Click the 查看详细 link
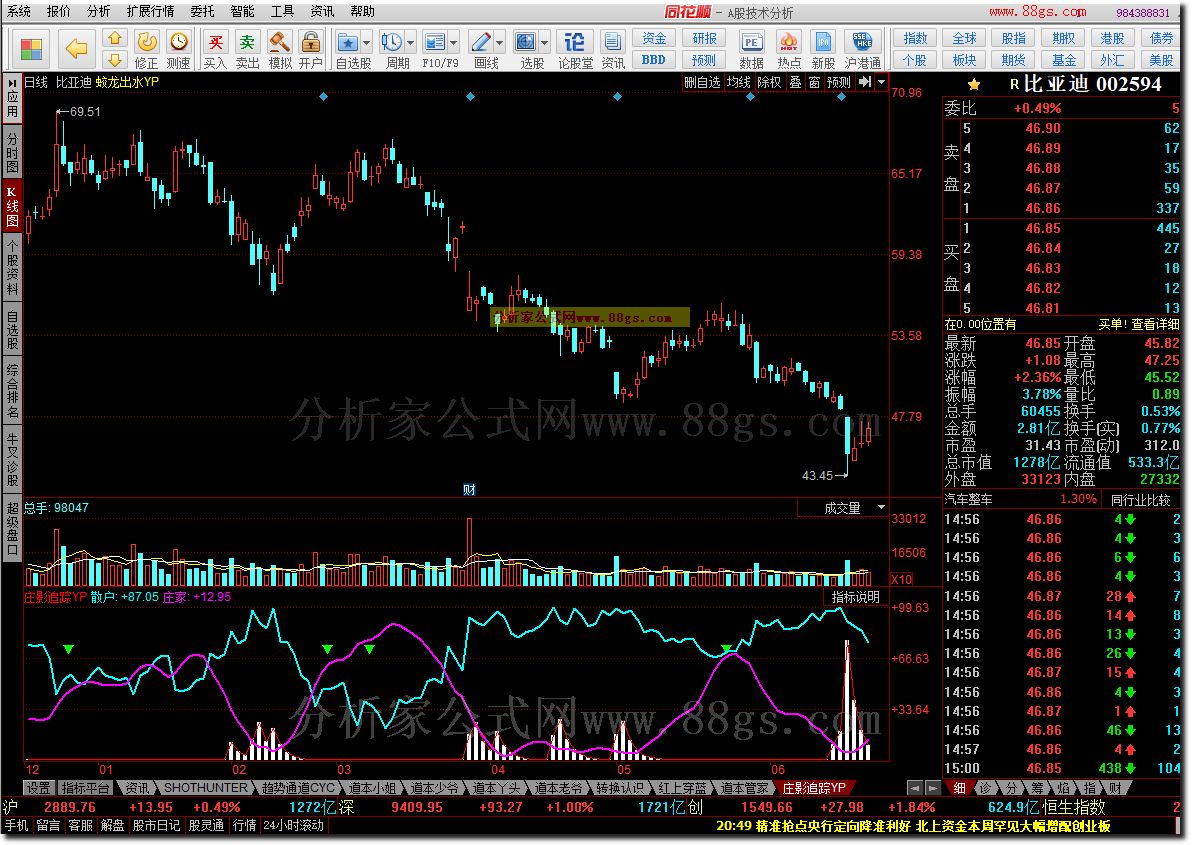Image resolution: width=1192 pixels, height=845 pixels. click(1156, 324)
